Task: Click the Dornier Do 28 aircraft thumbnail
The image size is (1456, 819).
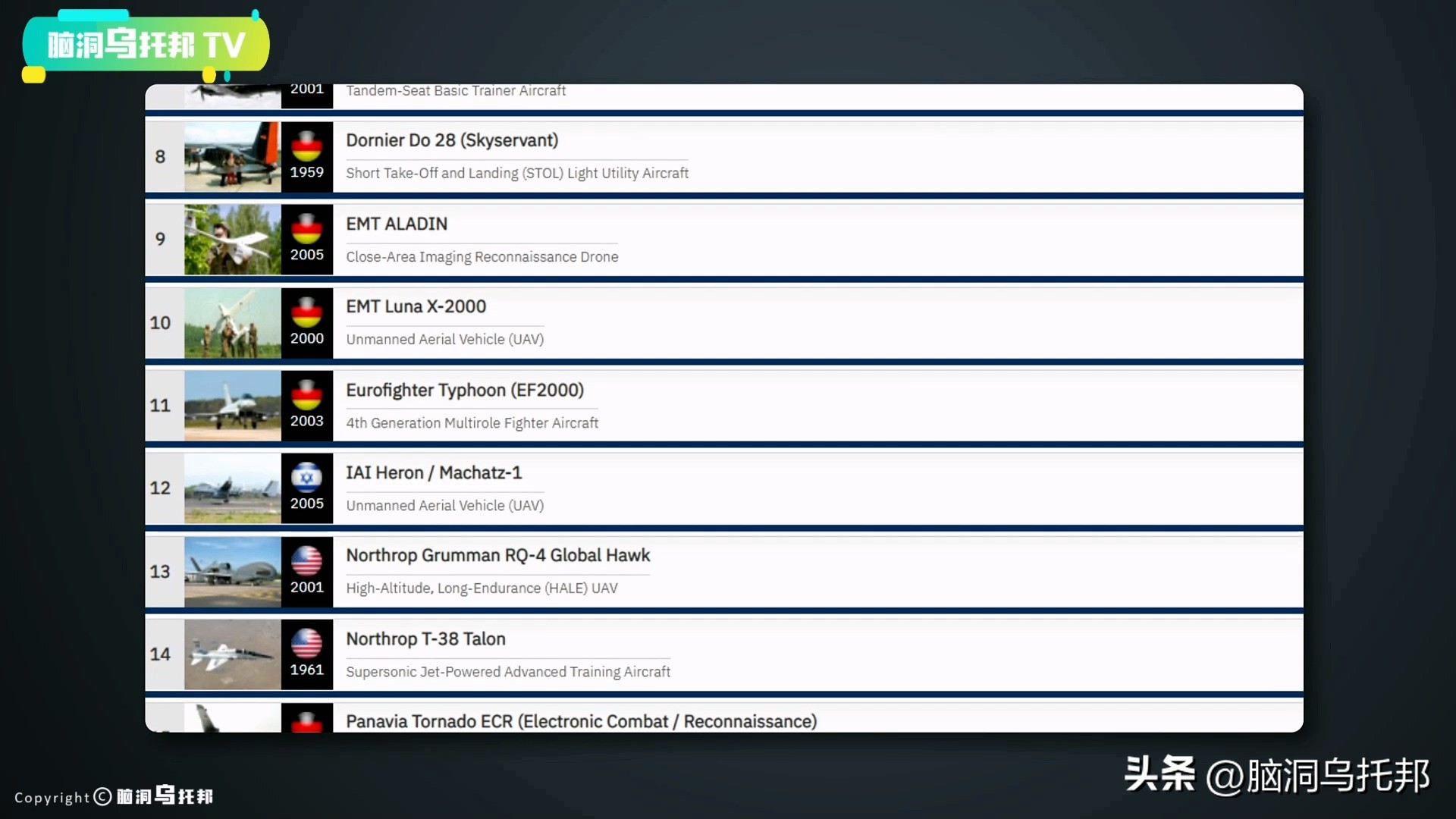Action: click(232, 157)
